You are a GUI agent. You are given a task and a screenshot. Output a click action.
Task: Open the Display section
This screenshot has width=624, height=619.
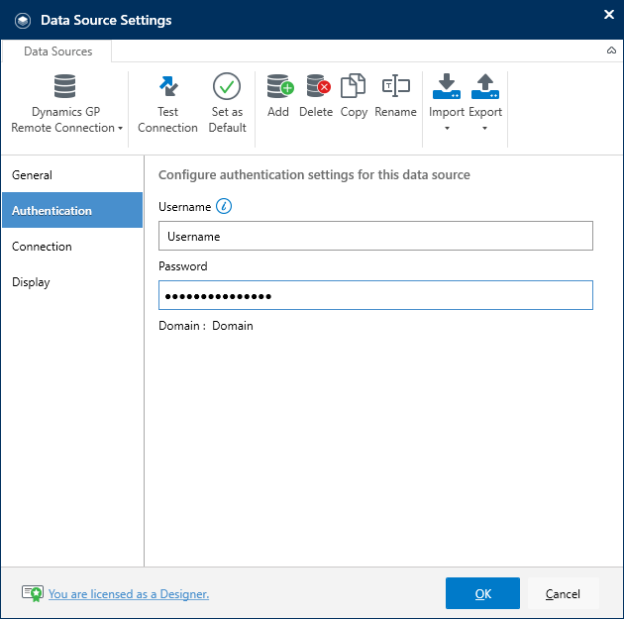click(x=72, y=282)
